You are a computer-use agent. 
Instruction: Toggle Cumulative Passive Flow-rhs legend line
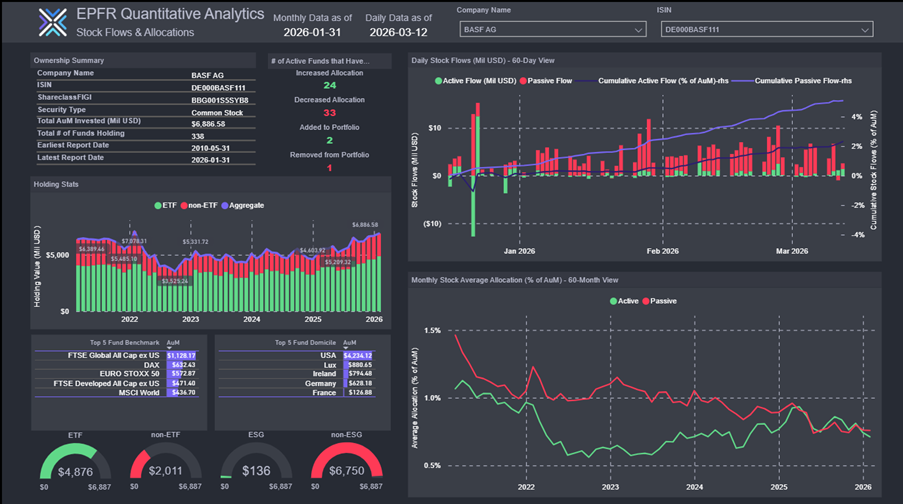(796, 80)
